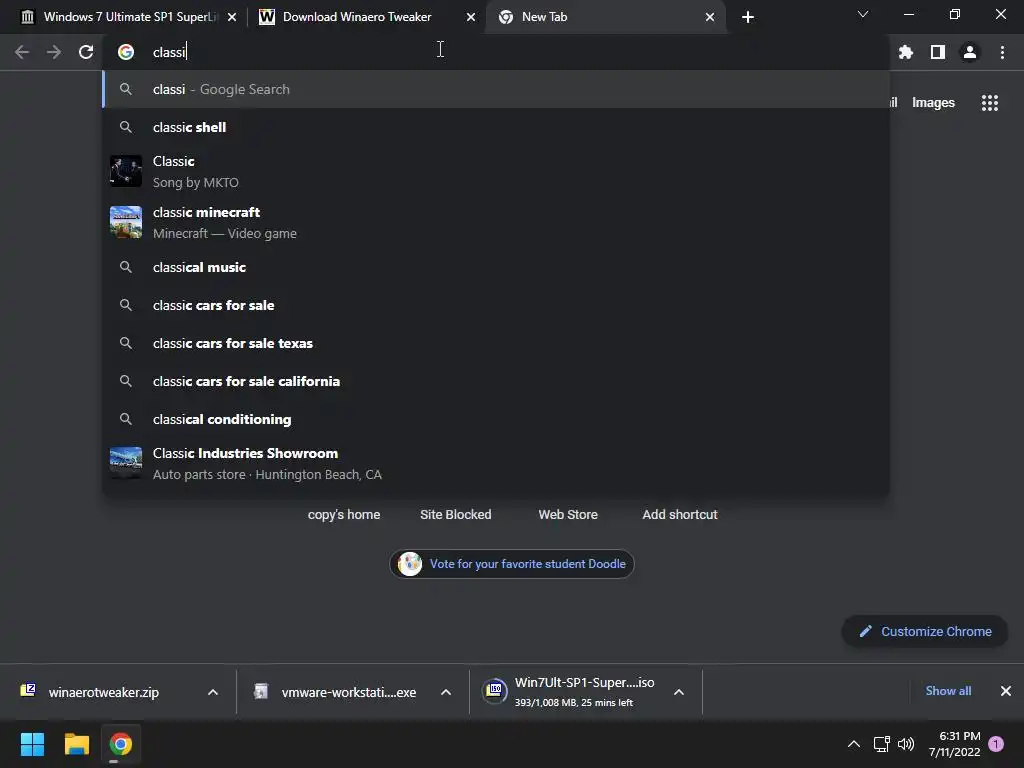Viewport: 1024px width, 768px height.
Task: Open tab search chevron in title bar
Action: 863,14
